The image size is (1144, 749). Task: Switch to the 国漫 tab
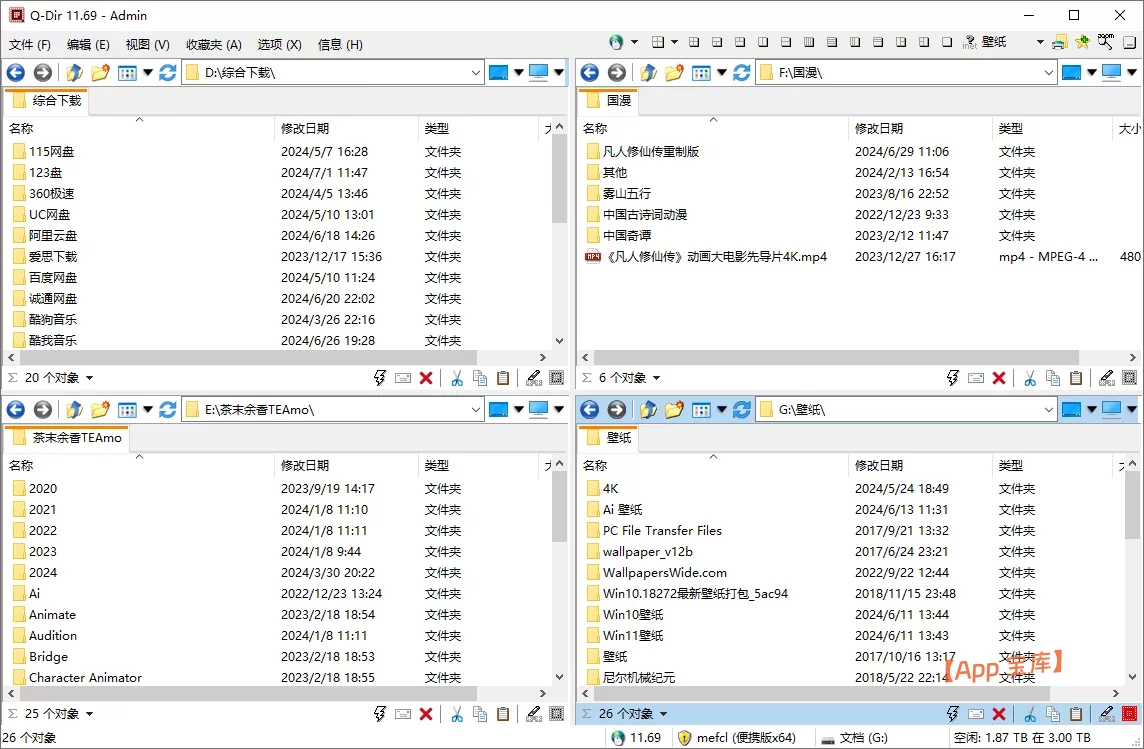608,100
